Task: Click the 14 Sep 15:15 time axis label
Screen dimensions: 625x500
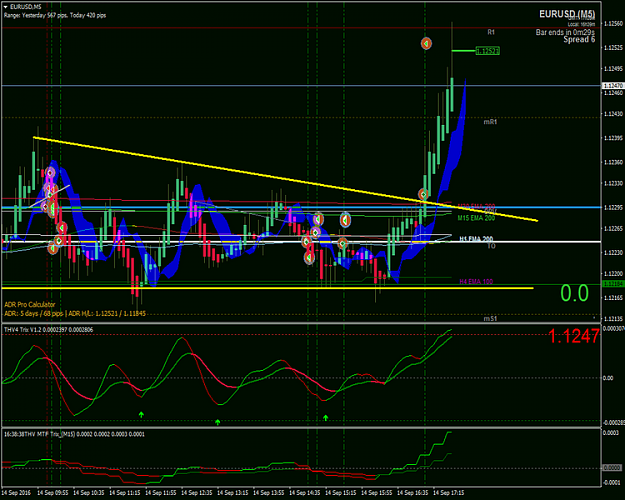Action: pos(341,493)
